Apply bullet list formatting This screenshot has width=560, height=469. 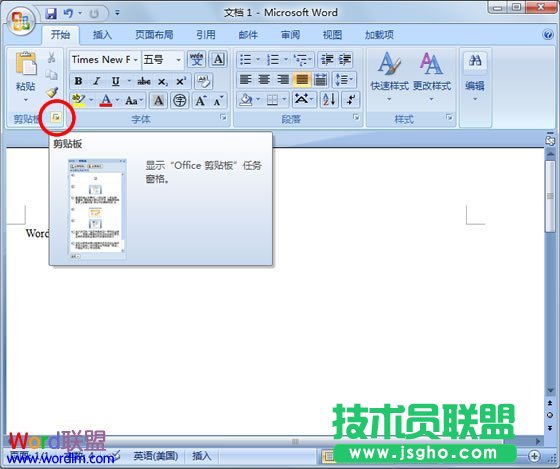pos(245,59)
